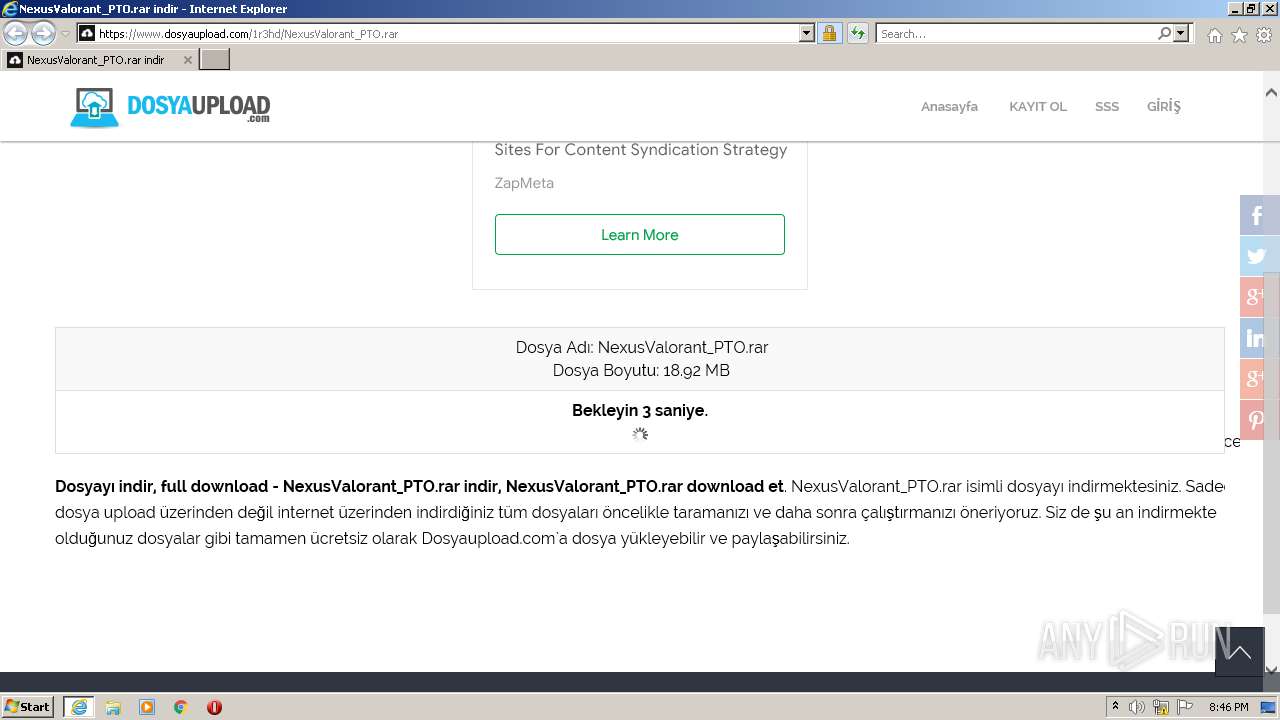Image resolution: width=1280 pixels, height=720 pixels.
Task: Open the address bar history dropdown
Action: pos(807,33)
